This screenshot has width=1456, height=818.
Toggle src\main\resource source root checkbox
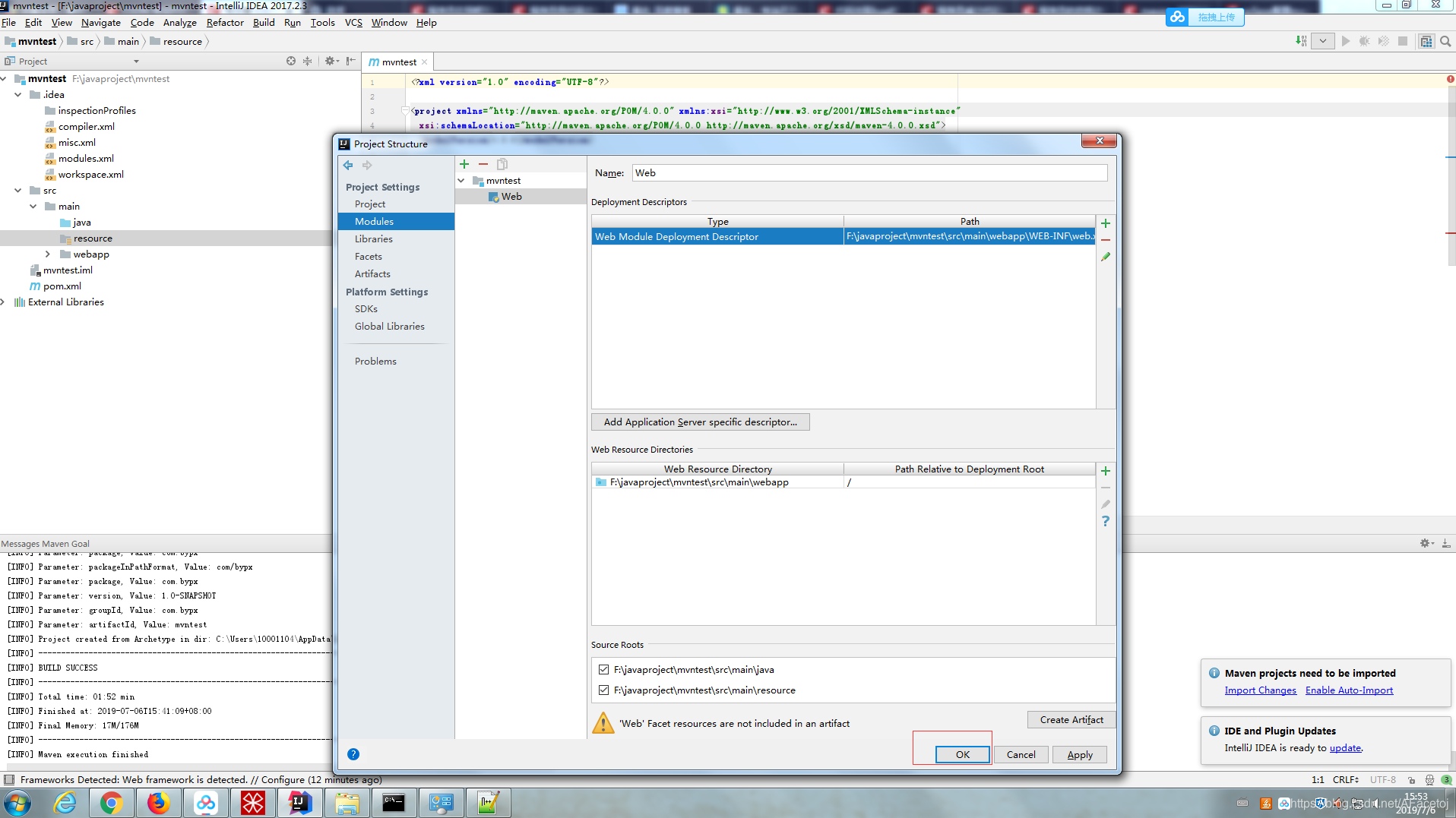pyautogui.click(x=603, y=690)
